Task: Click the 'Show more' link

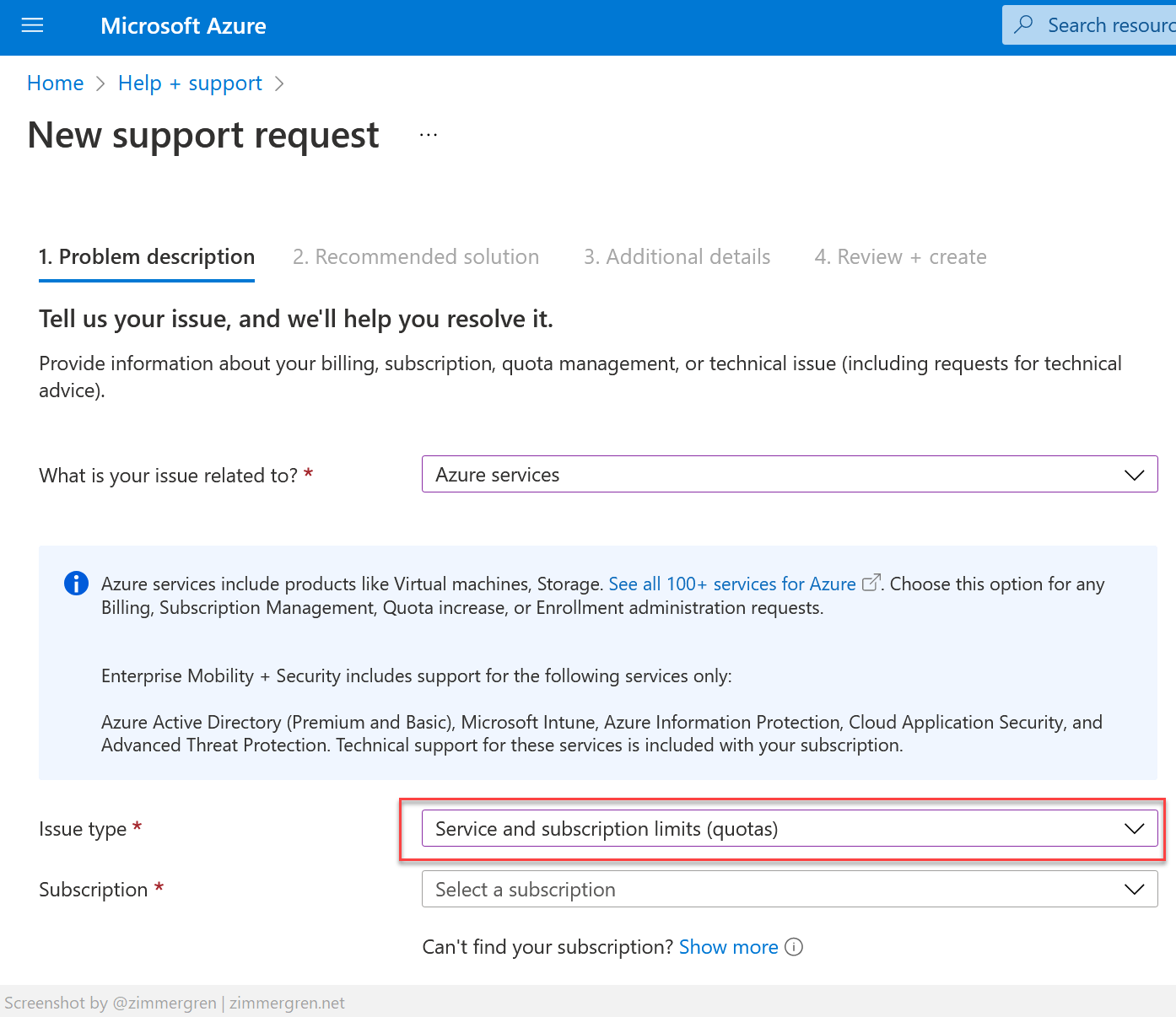Action: 728,947
